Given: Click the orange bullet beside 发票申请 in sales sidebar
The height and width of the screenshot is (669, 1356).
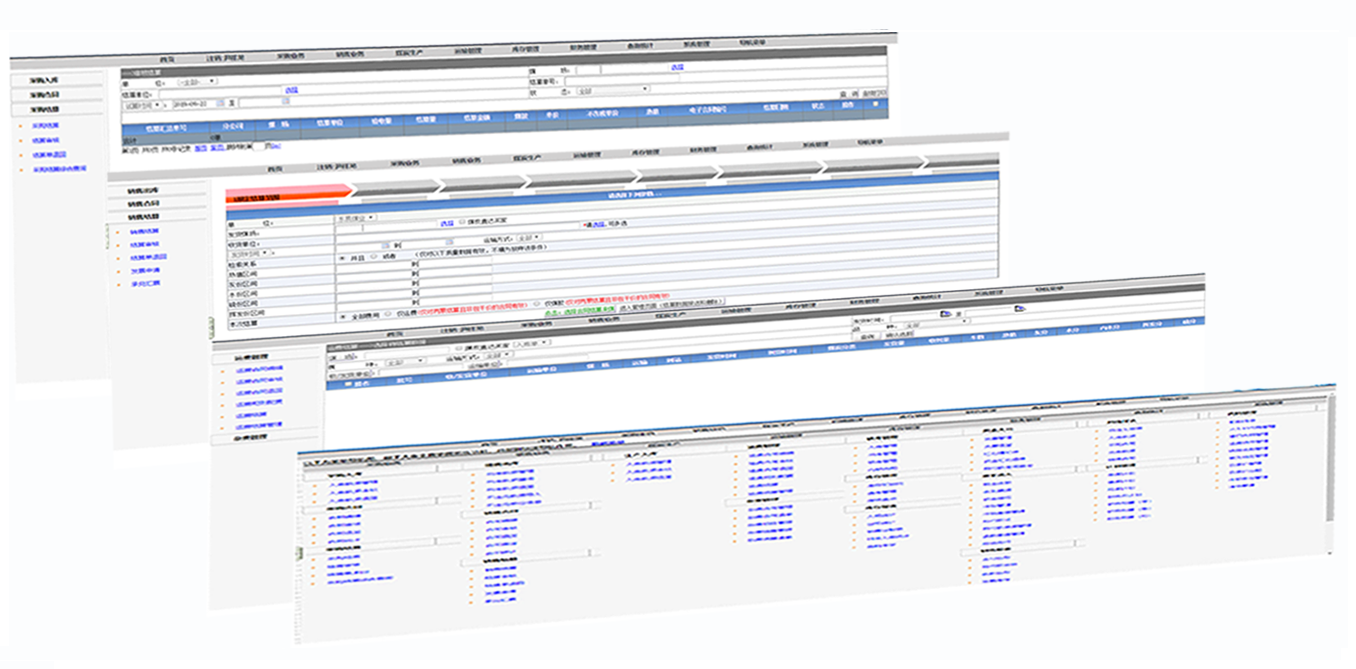Looking at the screenshot, I should [x=119, y=271].
